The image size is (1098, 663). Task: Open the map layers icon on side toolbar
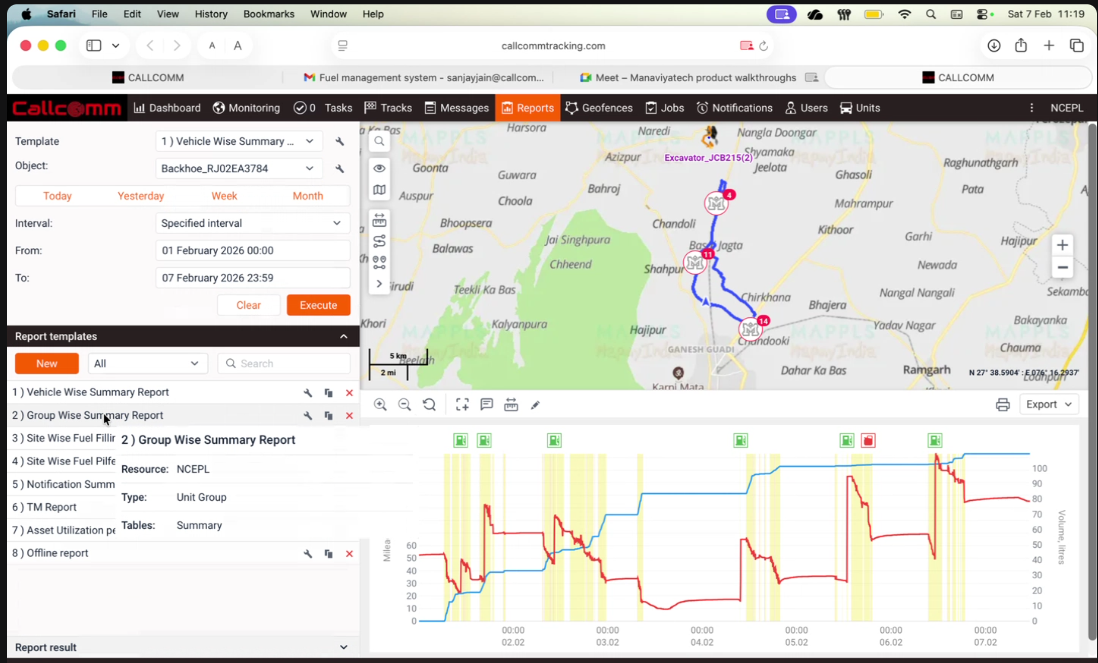[x=379, y=189]
